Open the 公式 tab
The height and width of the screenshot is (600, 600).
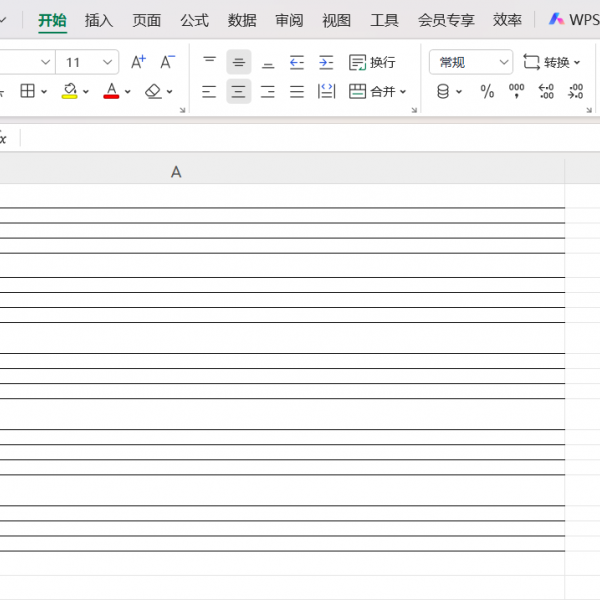coord(194,20)
